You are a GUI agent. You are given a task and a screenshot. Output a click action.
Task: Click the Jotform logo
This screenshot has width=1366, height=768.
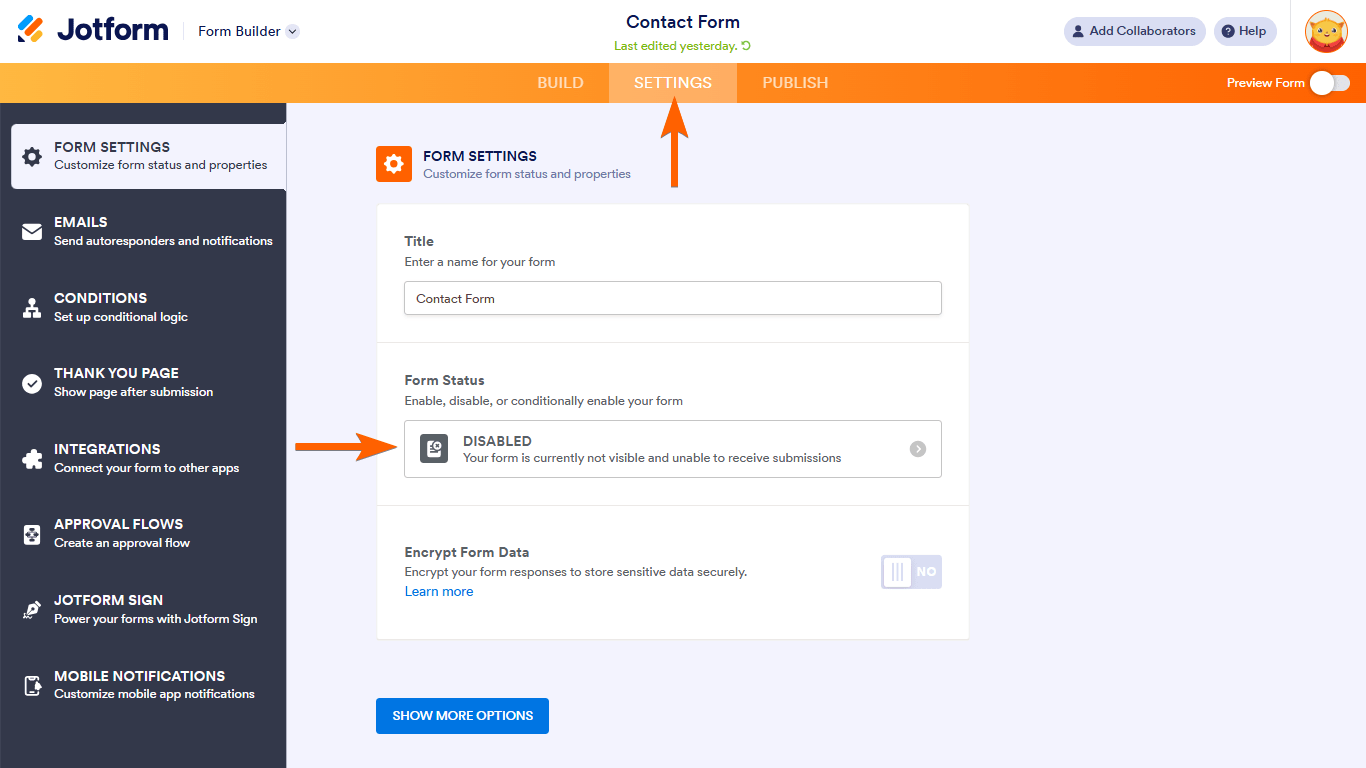pos(93,30)
